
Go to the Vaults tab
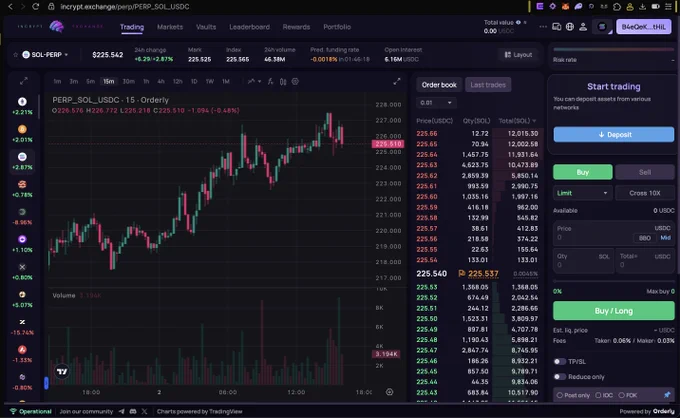click(206, 27)
